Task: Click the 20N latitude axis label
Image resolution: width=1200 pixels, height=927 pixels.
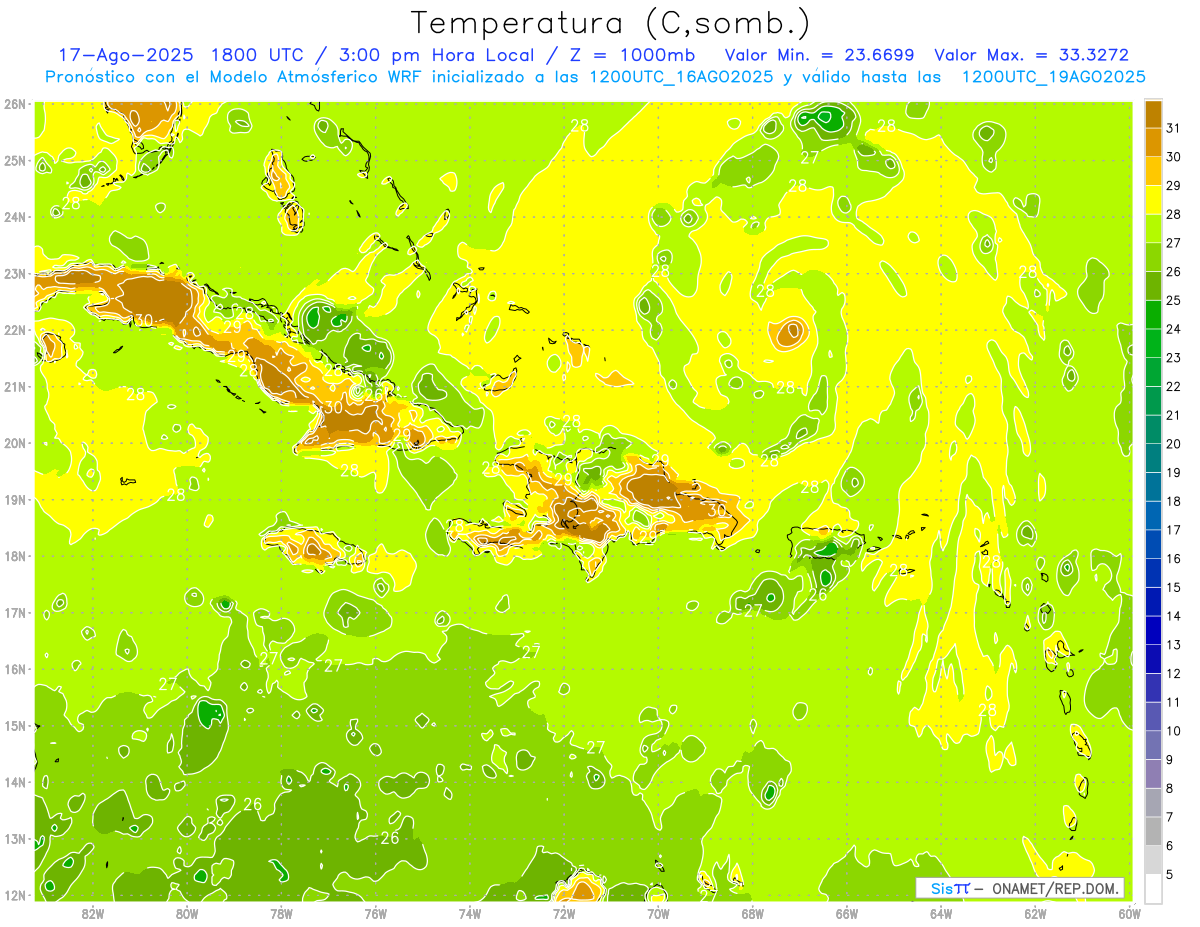Action: [15, 443]
